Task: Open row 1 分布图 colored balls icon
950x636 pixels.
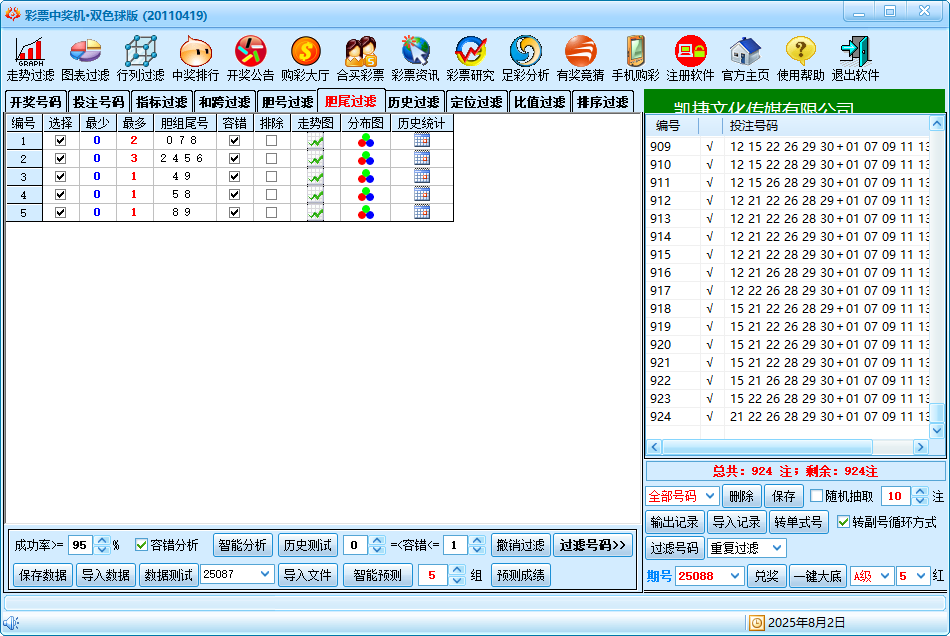Action: [x=366, y=141]
